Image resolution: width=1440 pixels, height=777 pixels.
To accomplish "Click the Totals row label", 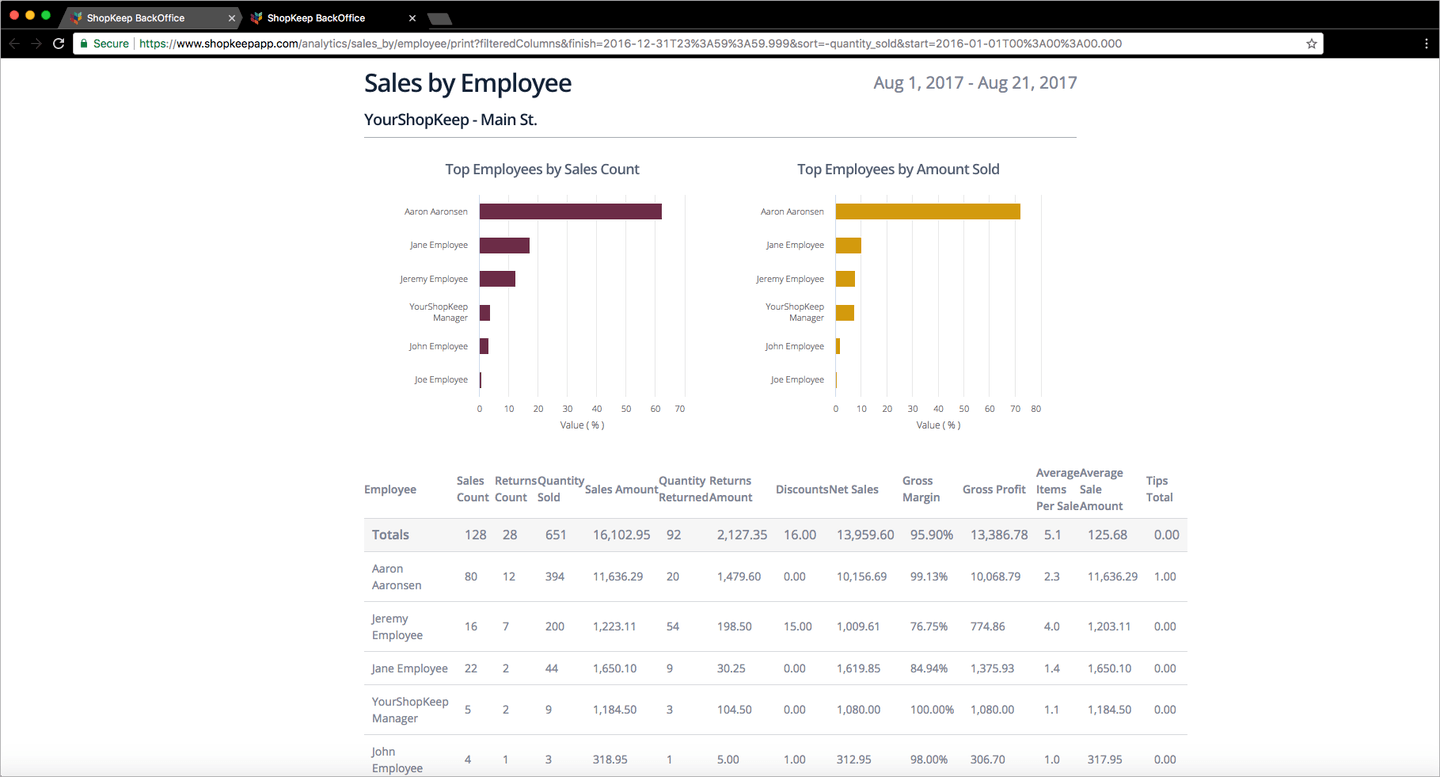I will [390, 535].
